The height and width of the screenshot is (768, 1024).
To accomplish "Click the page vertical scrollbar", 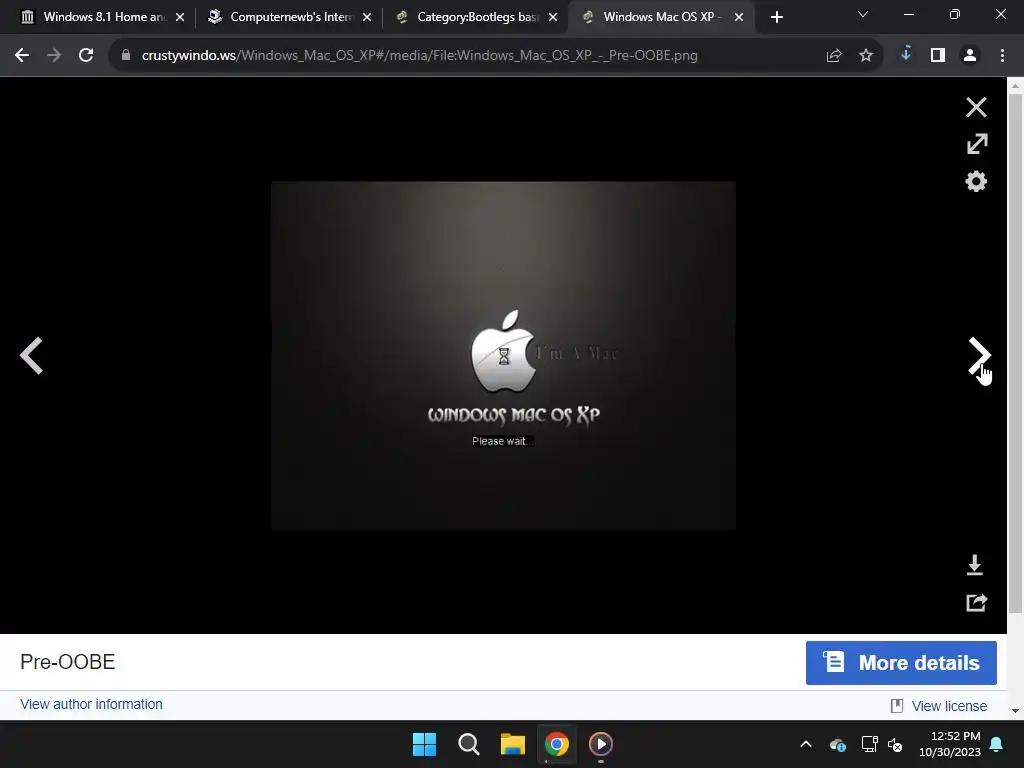I will coord(1016,353).
